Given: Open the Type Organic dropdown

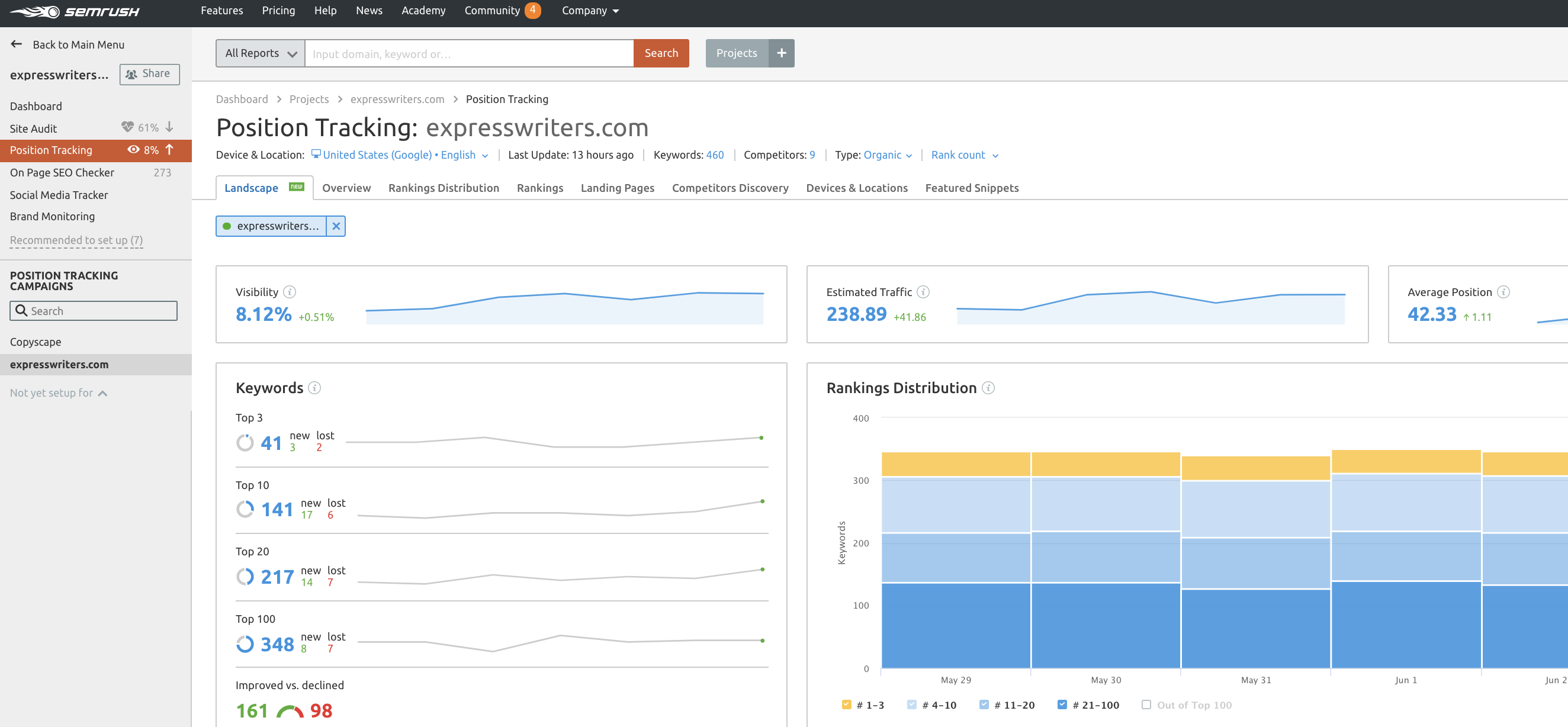Looking at the screenshot, I should click(888, 155).
